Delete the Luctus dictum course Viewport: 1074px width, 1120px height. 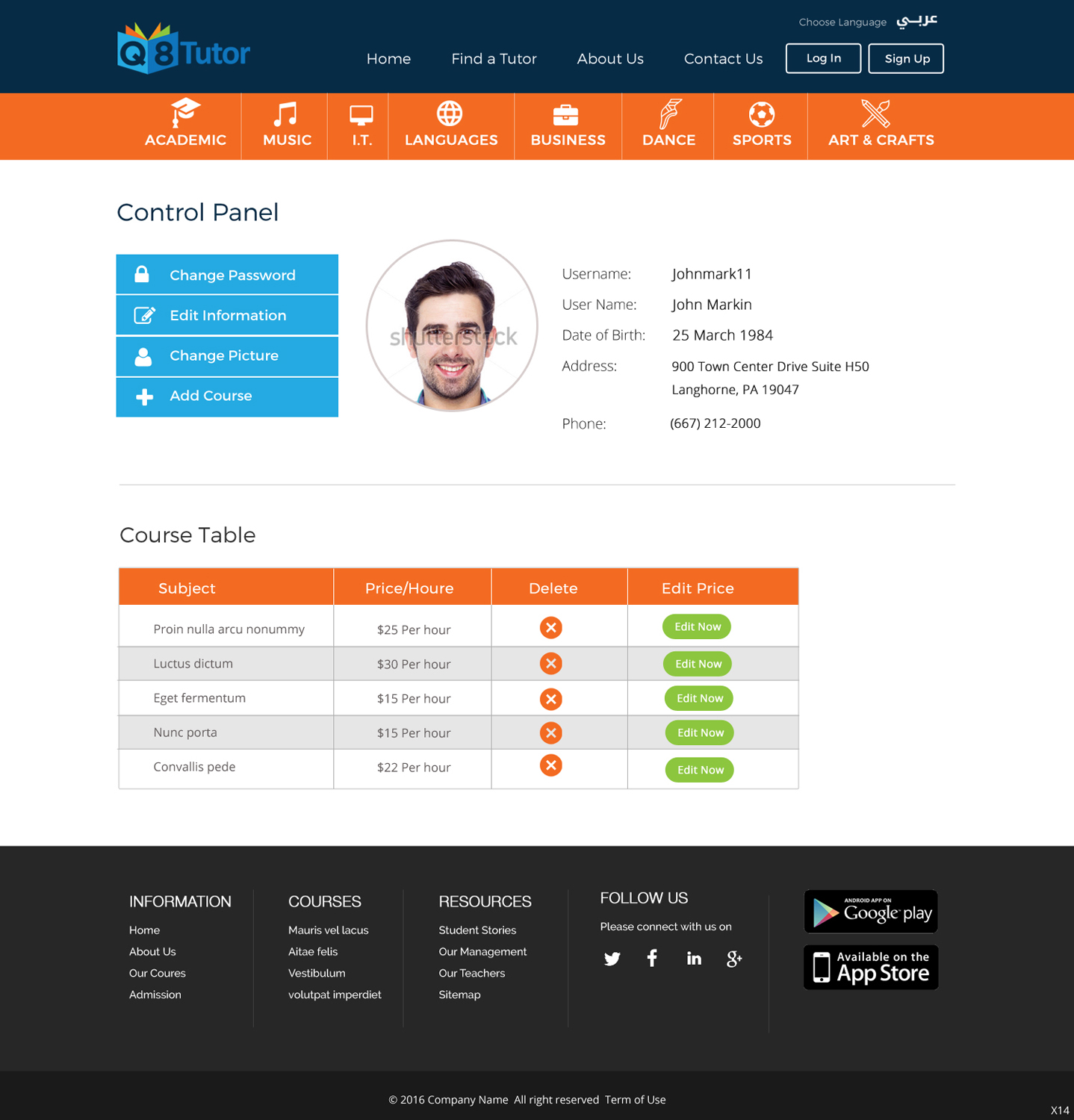coord(550,663)
